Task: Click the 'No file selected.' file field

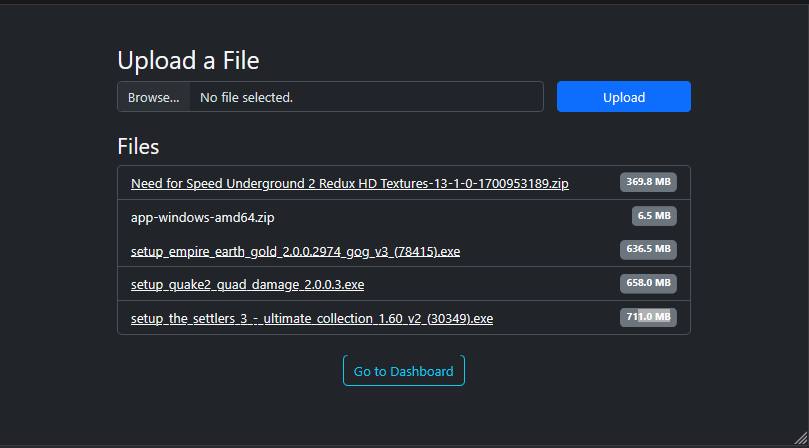Action: (366, 97)
